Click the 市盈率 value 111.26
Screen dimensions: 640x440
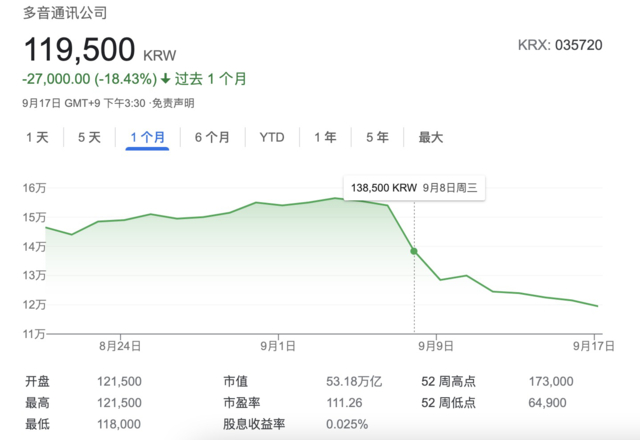(x=347, y=402)
